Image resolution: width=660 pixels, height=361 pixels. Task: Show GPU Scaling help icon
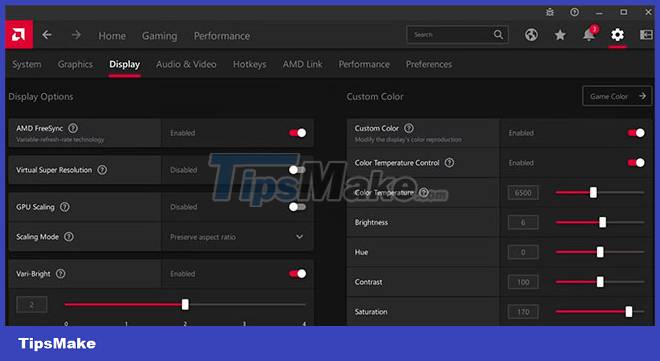pyautogui.click(x=64, y=207)
